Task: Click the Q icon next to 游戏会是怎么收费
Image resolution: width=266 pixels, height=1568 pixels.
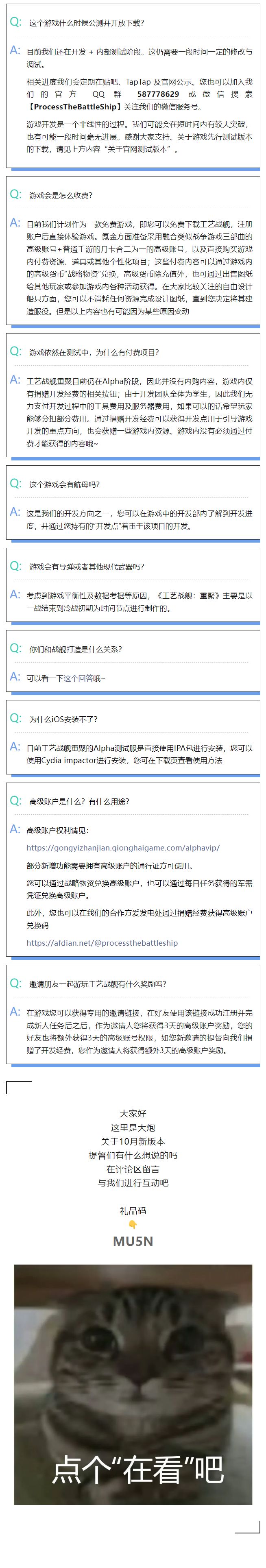Action: pos(15,195)
